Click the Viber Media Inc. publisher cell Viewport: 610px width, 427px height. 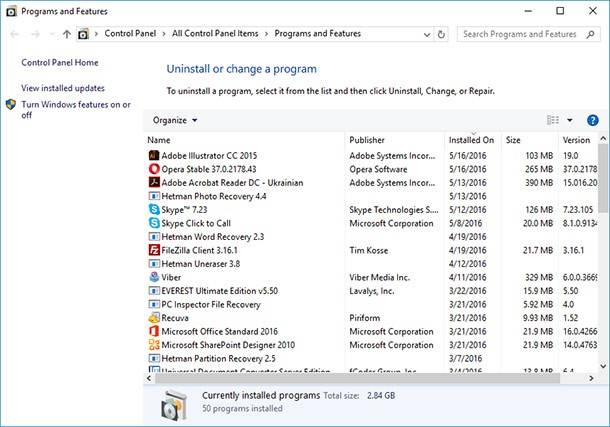click(x=380, y=277)
